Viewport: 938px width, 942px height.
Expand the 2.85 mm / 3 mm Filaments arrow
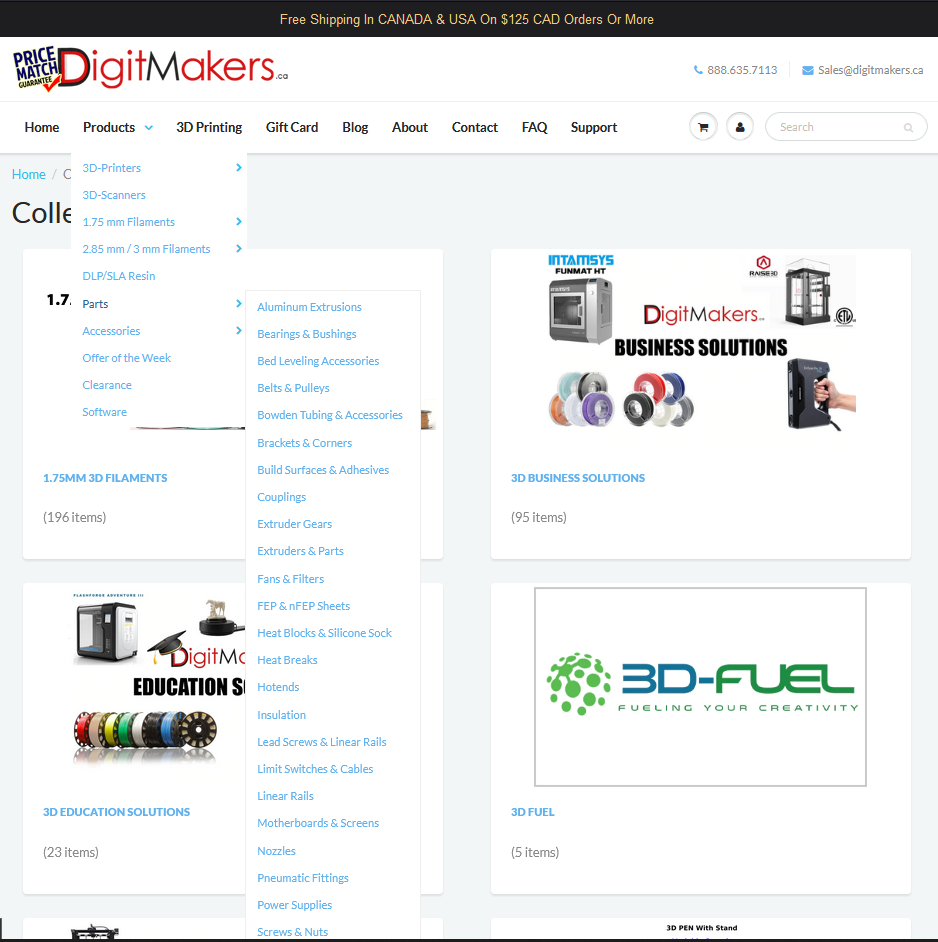239,249
